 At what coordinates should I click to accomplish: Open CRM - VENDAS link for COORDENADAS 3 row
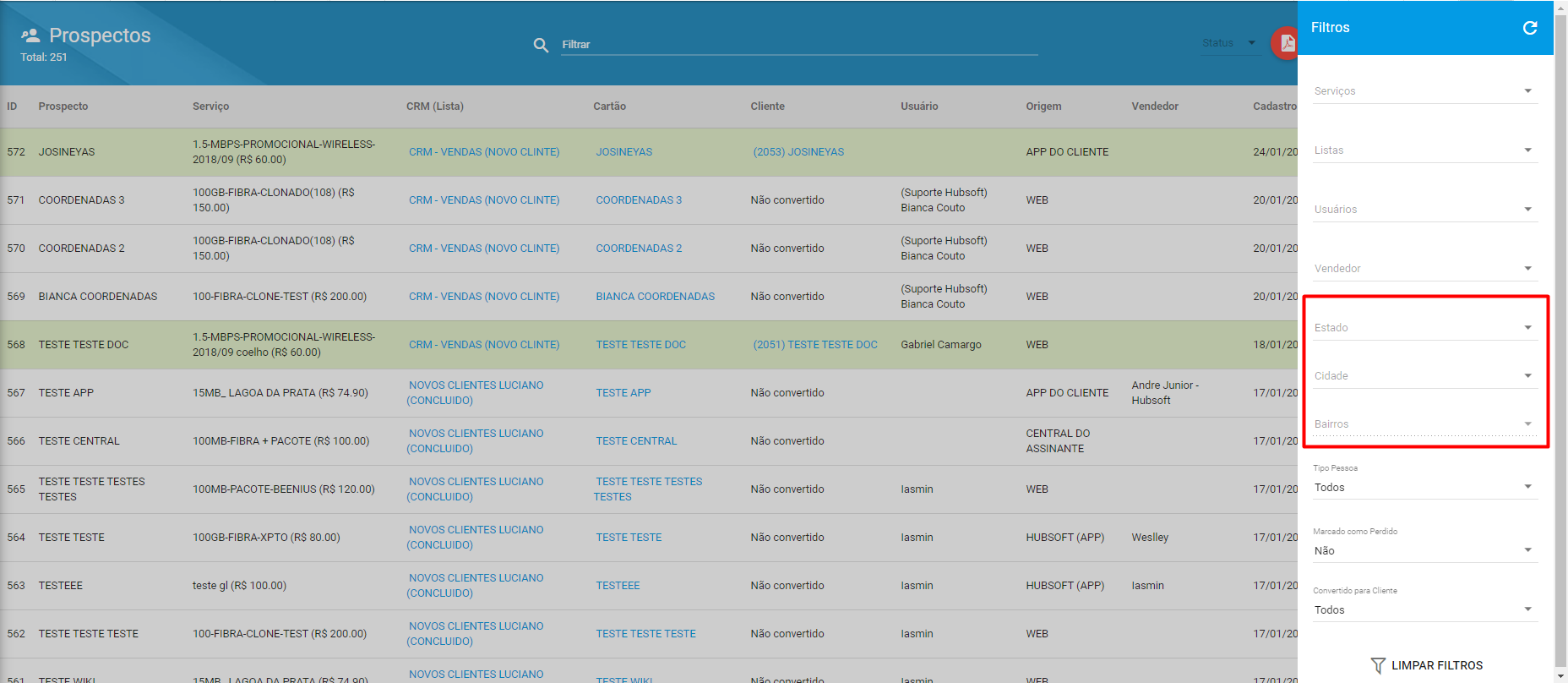484,200
